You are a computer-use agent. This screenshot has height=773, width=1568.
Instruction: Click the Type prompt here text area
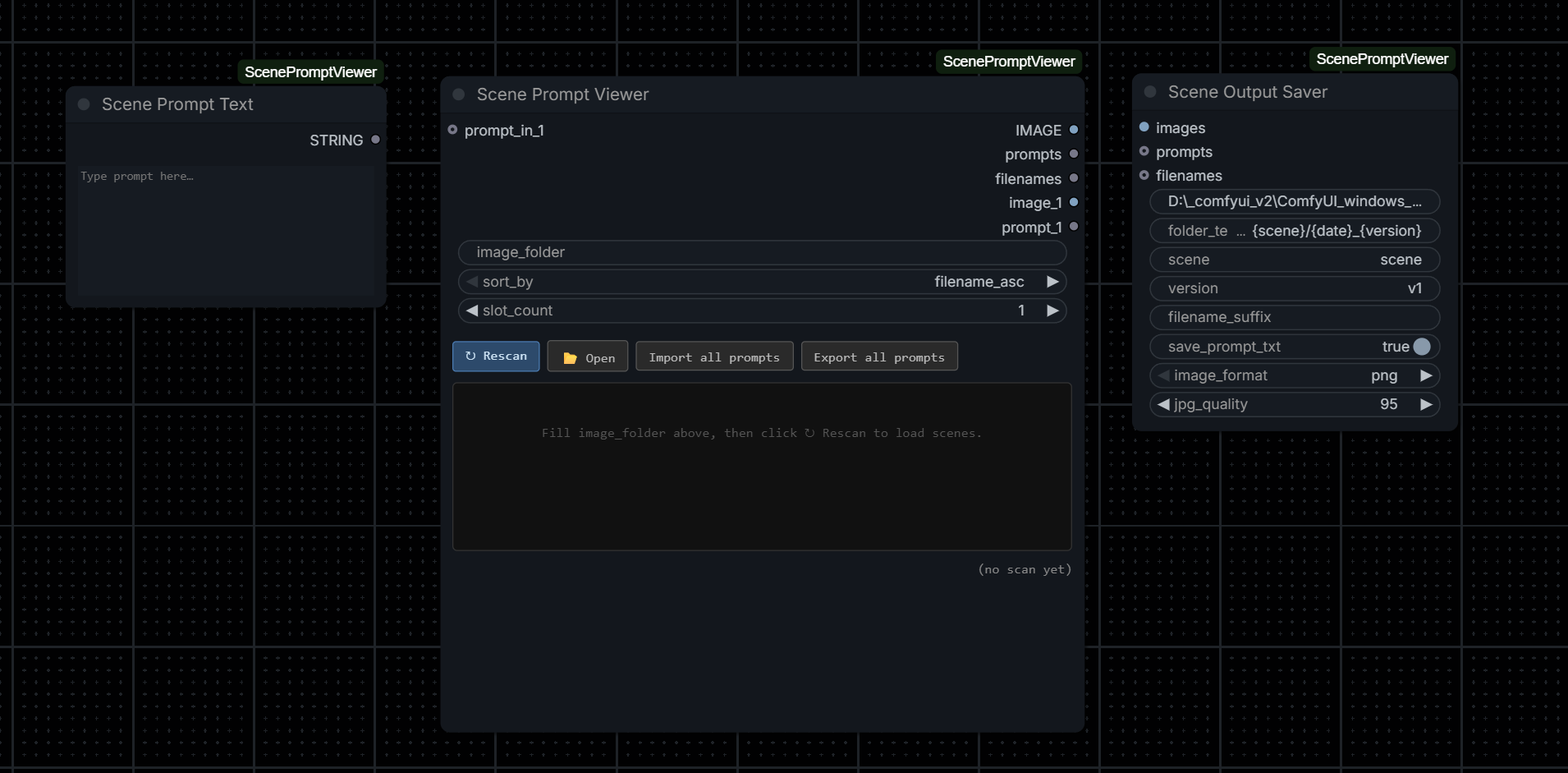226,231
